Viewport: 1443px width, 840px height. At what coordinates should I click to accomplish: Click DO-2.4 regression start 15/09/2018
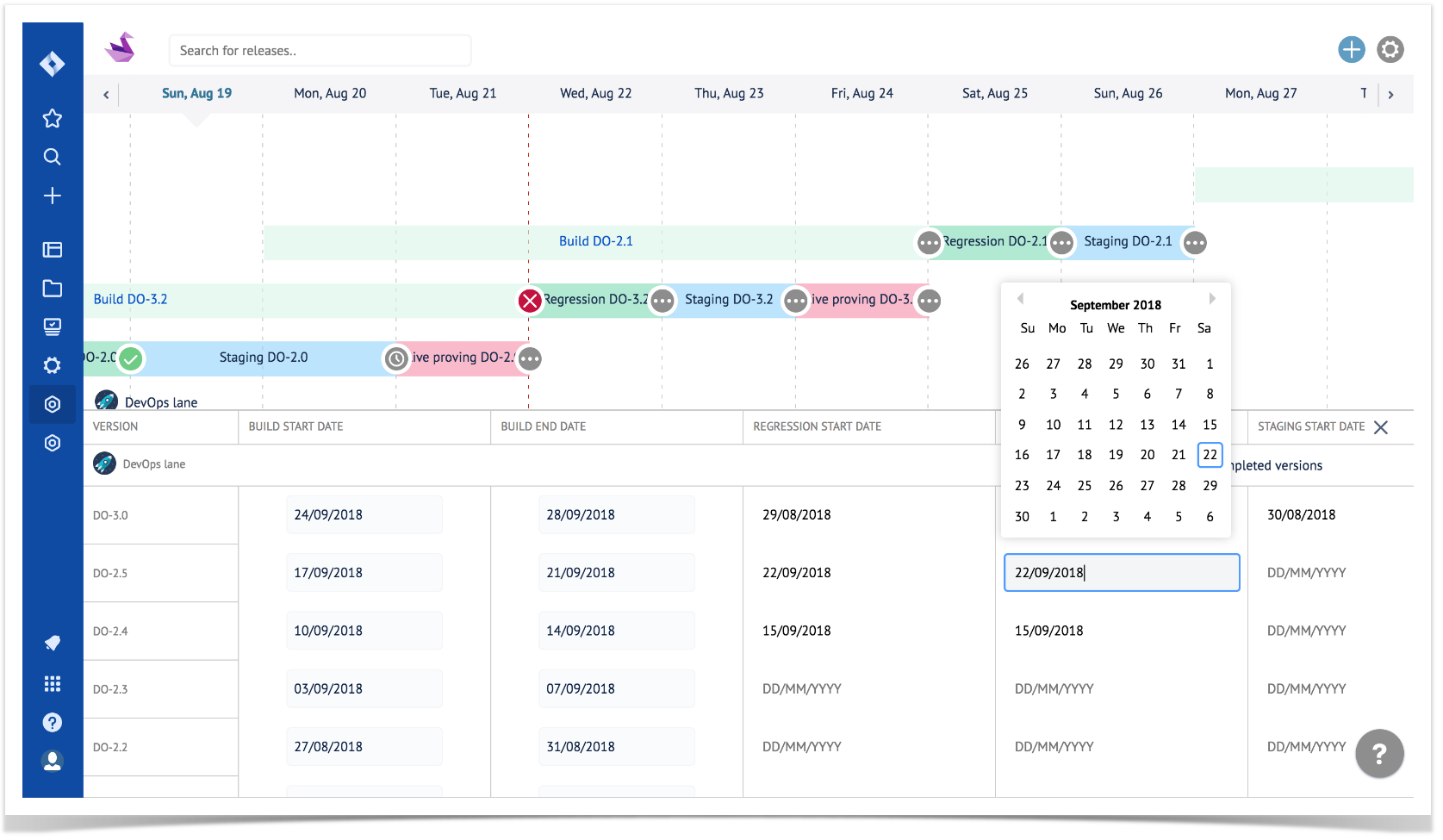(x=797, y=631)
